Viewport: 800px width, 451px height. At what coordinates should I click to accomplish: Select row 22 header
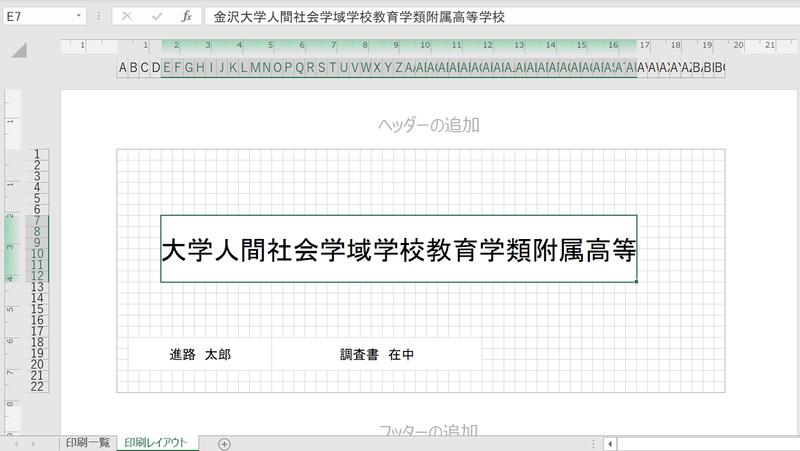click(x=37, y=387)
